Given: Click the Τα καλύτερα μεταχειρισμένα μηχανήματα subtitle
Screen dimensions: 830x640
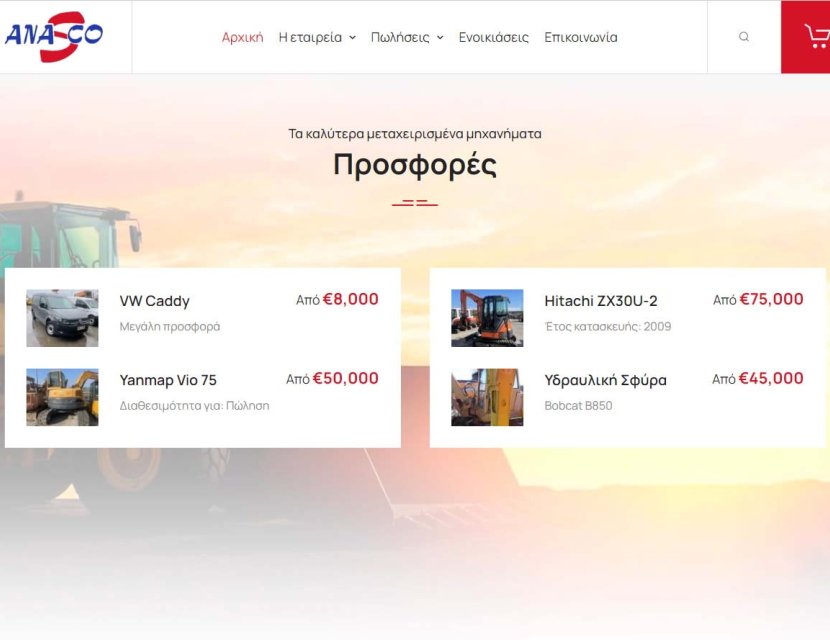Looking at the screenshot, I should [x=415, y=134].
